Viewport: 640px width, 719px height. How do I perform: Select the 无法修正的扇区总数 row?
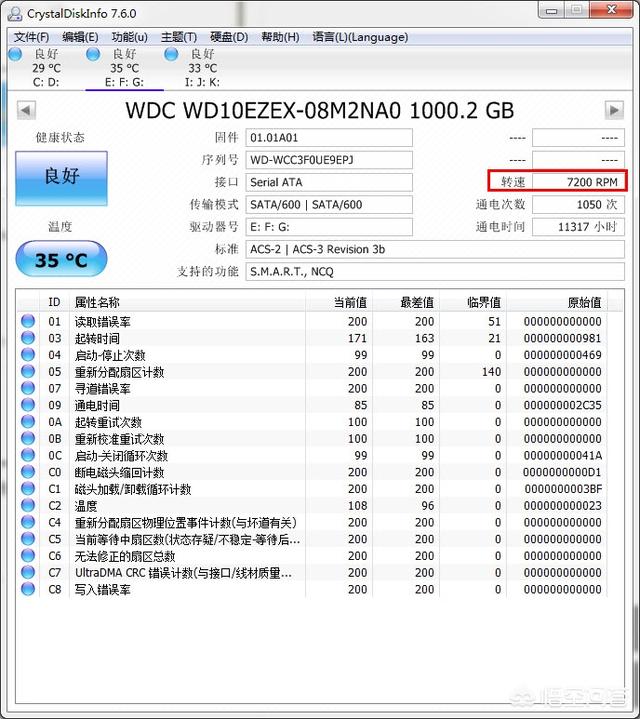pos(312,555)
